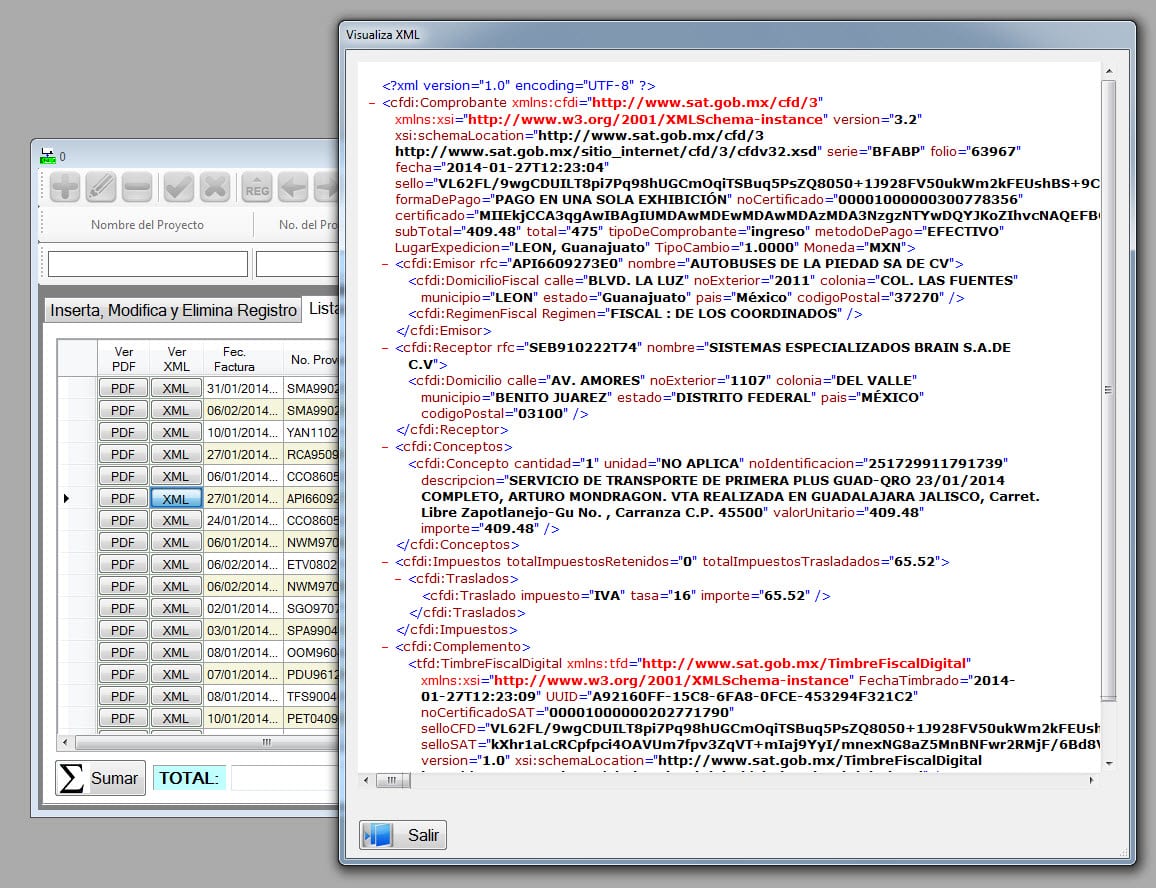Click XML viewer vertical scrollbar thumb
This screenshot has width=1156, height=888.
(x=1108, y=390)
